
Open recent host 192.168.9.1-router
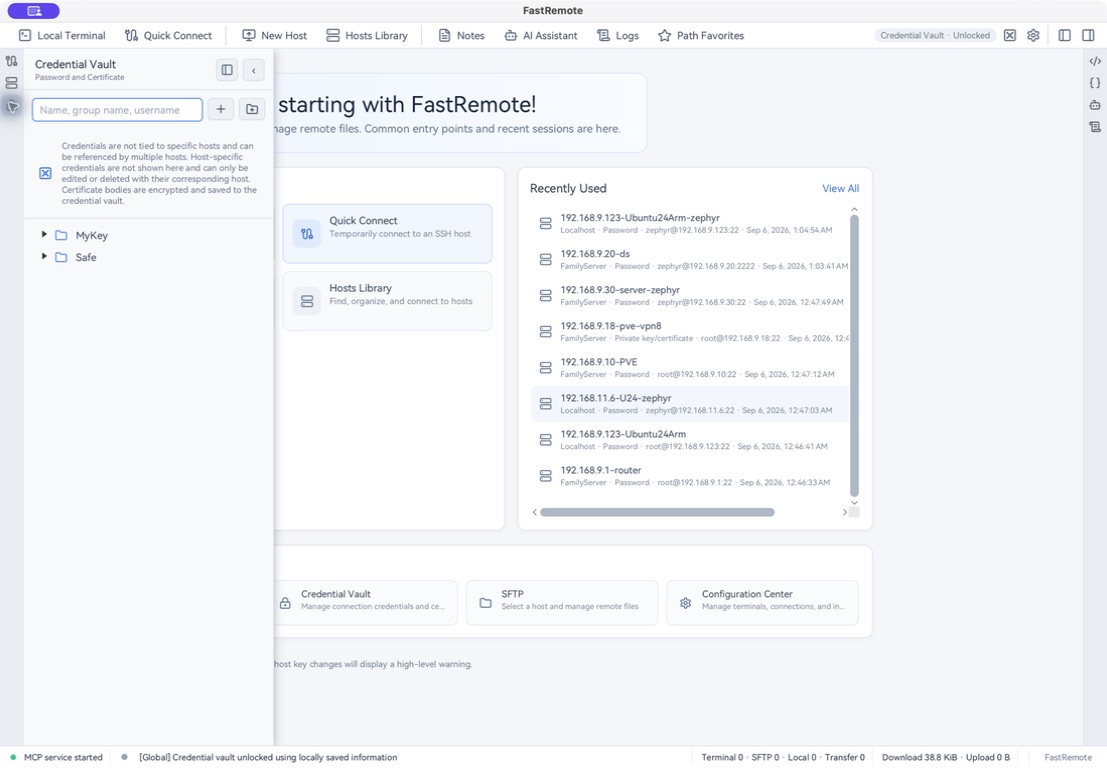point(689,476)
